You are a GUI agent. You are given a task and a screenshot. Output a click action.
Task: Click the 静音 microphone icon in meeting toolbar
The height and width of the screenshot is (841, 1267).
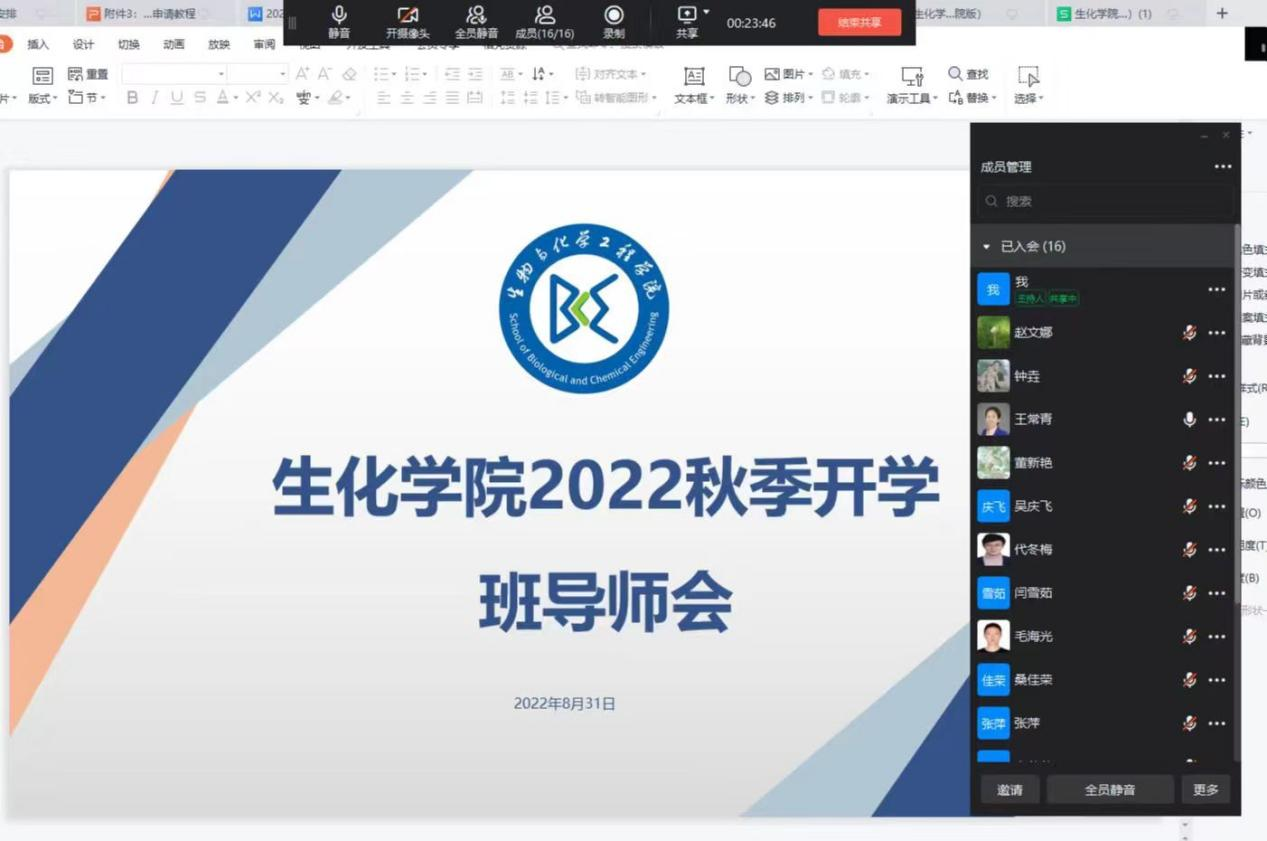pyautogui.click(x=339, y=15)
